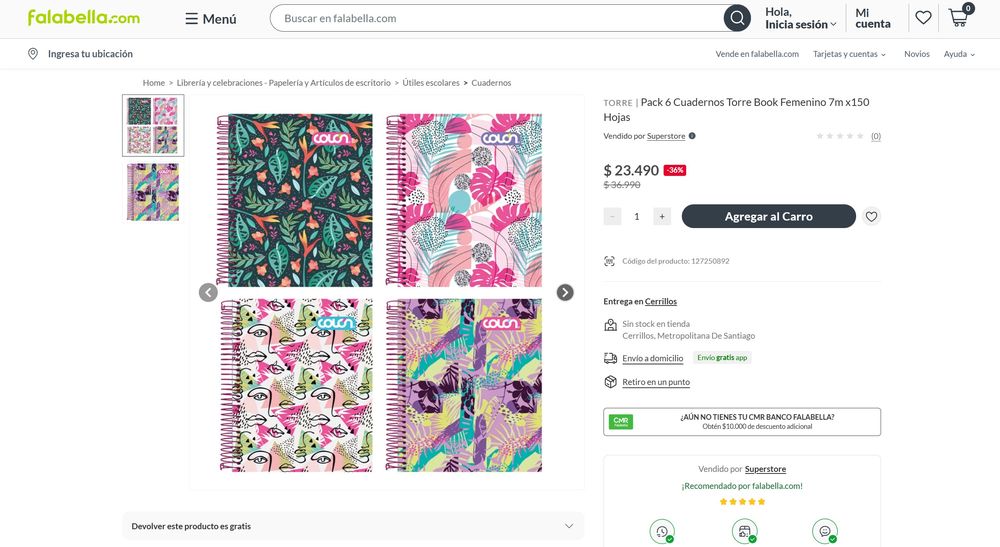Increase quantity with plus button
The height and width of the screenshot is (547, 1000).
(x=662, y=216)
